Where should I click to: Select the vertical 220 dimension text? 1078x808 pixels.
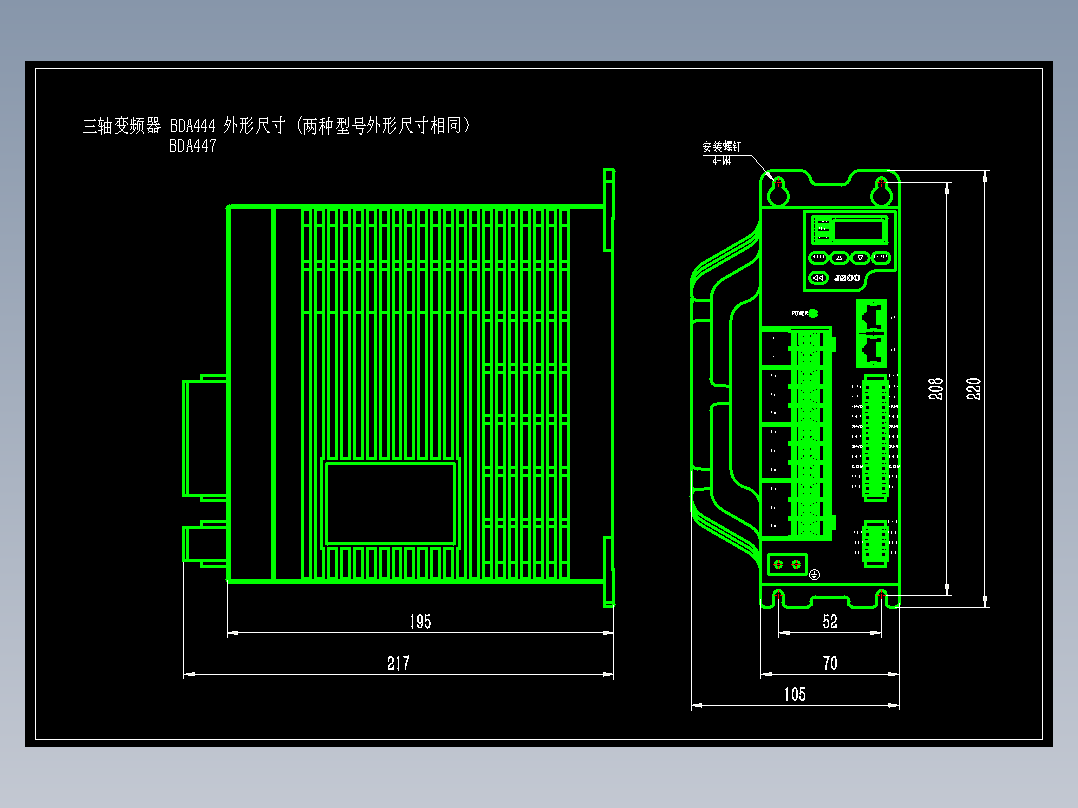coord(974,389)
